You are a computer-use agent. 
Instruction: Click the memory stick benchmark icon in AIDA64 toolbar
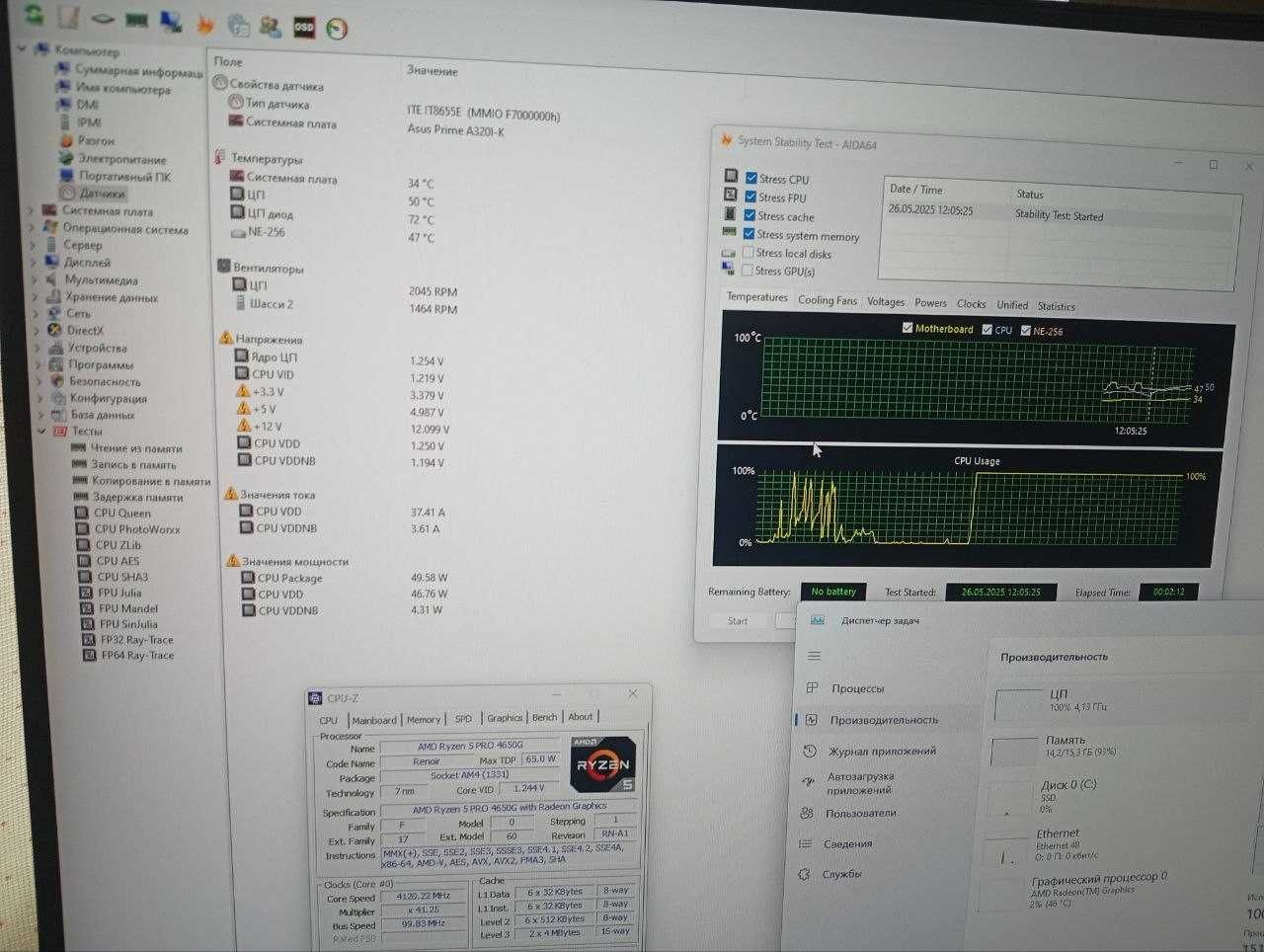[x=136, y=20]
